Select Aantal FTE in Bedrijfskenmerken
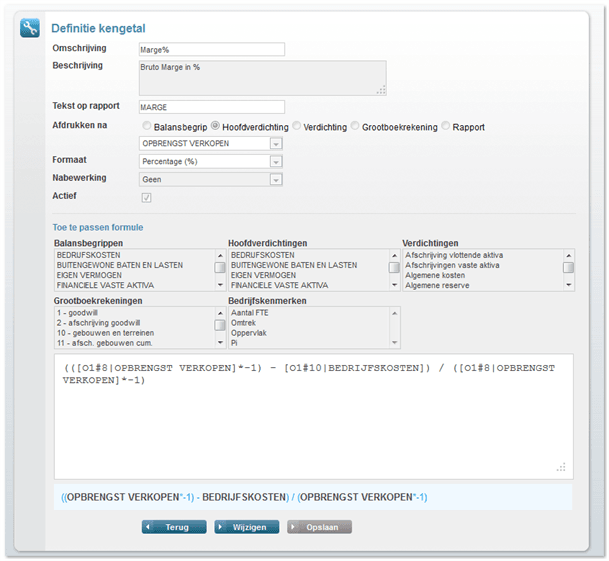609x561 pixels. pyautogui.click(x=250, y=313)
